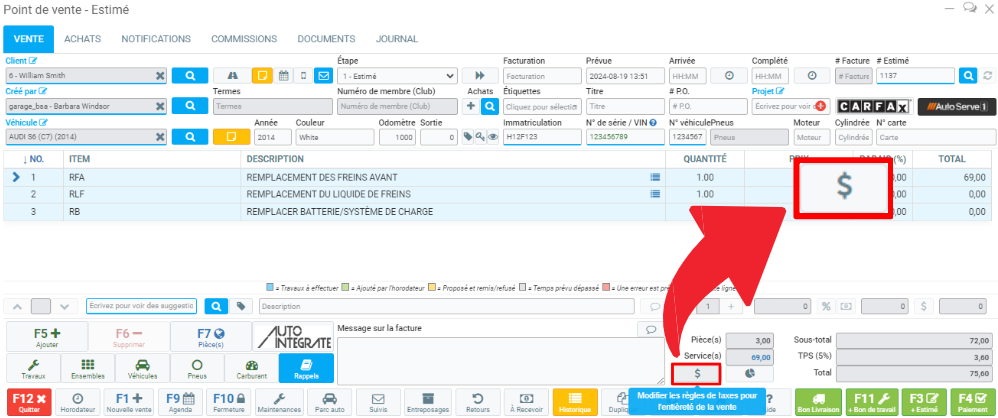
Task: Open the Étiquettes selection box
Action: pyautogui.click(x=543, y=106)
